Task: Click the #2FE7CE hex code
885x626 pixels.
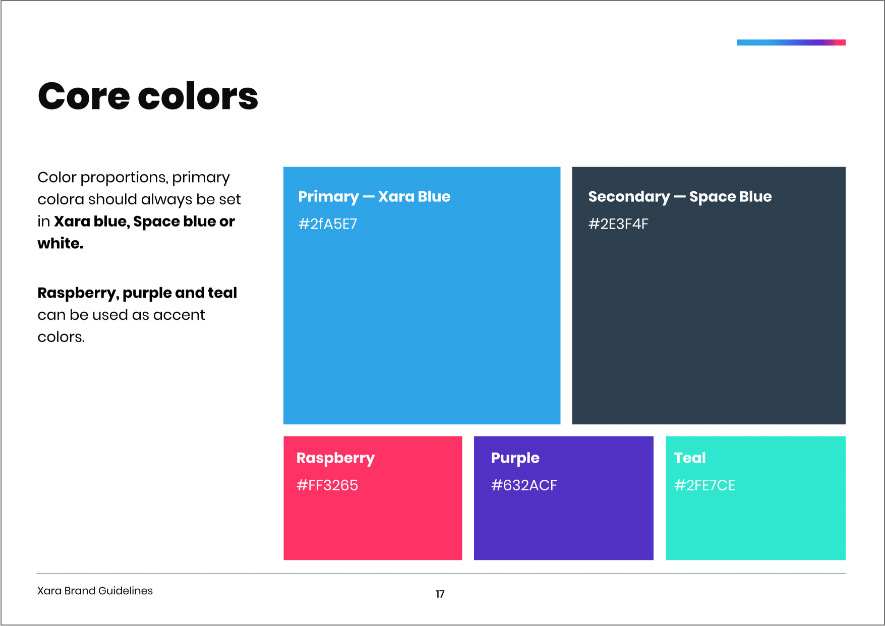Action: (705, 486)
